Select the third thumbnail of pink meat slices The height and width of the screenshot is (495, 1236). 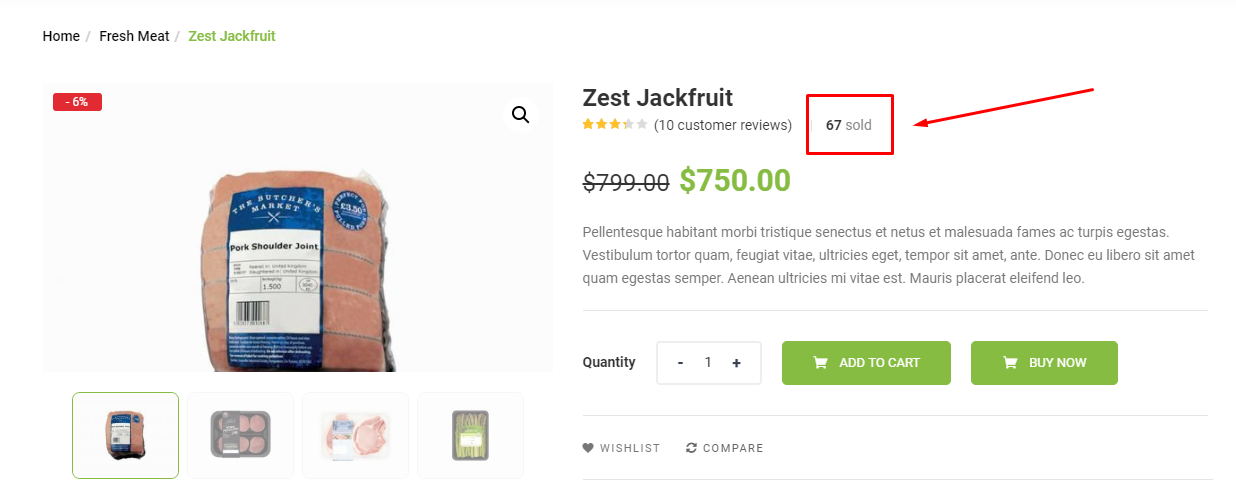pyautogui.click(x=355, y=435)
